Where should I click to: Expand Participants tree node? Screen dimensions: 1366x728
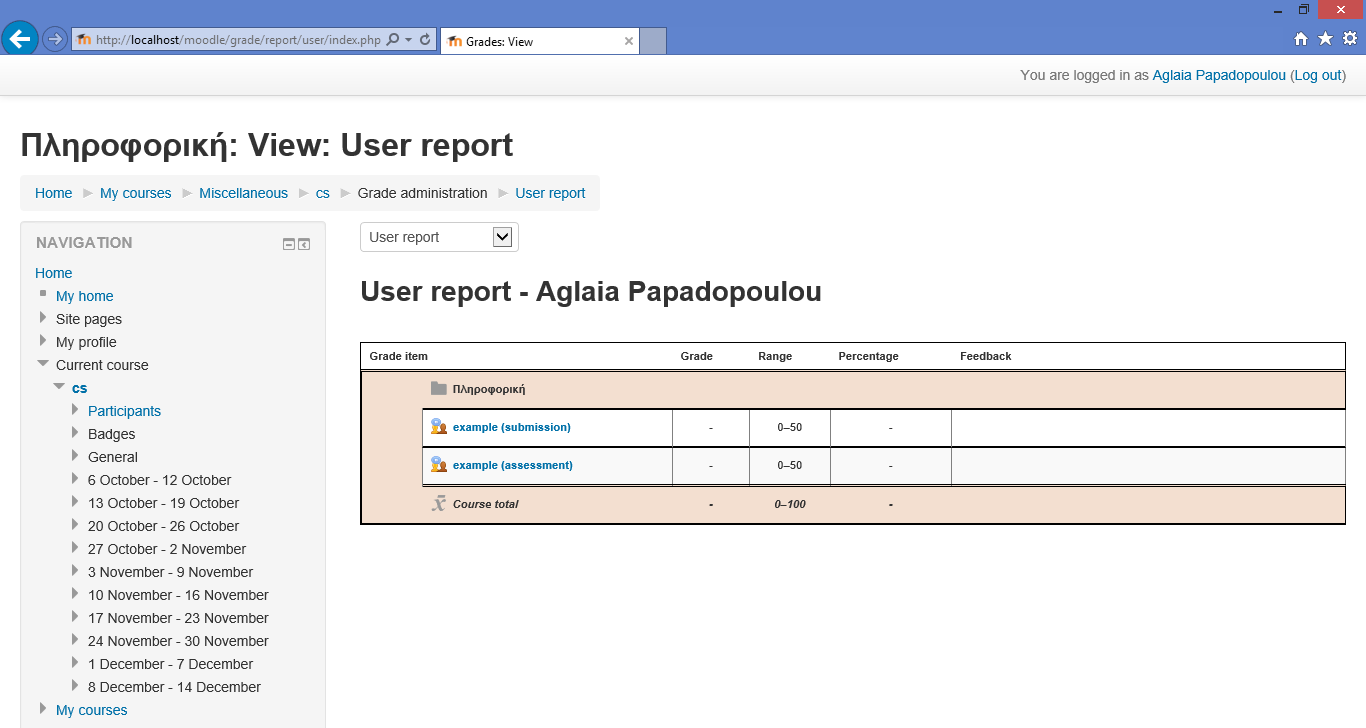(x=75, y=410)
